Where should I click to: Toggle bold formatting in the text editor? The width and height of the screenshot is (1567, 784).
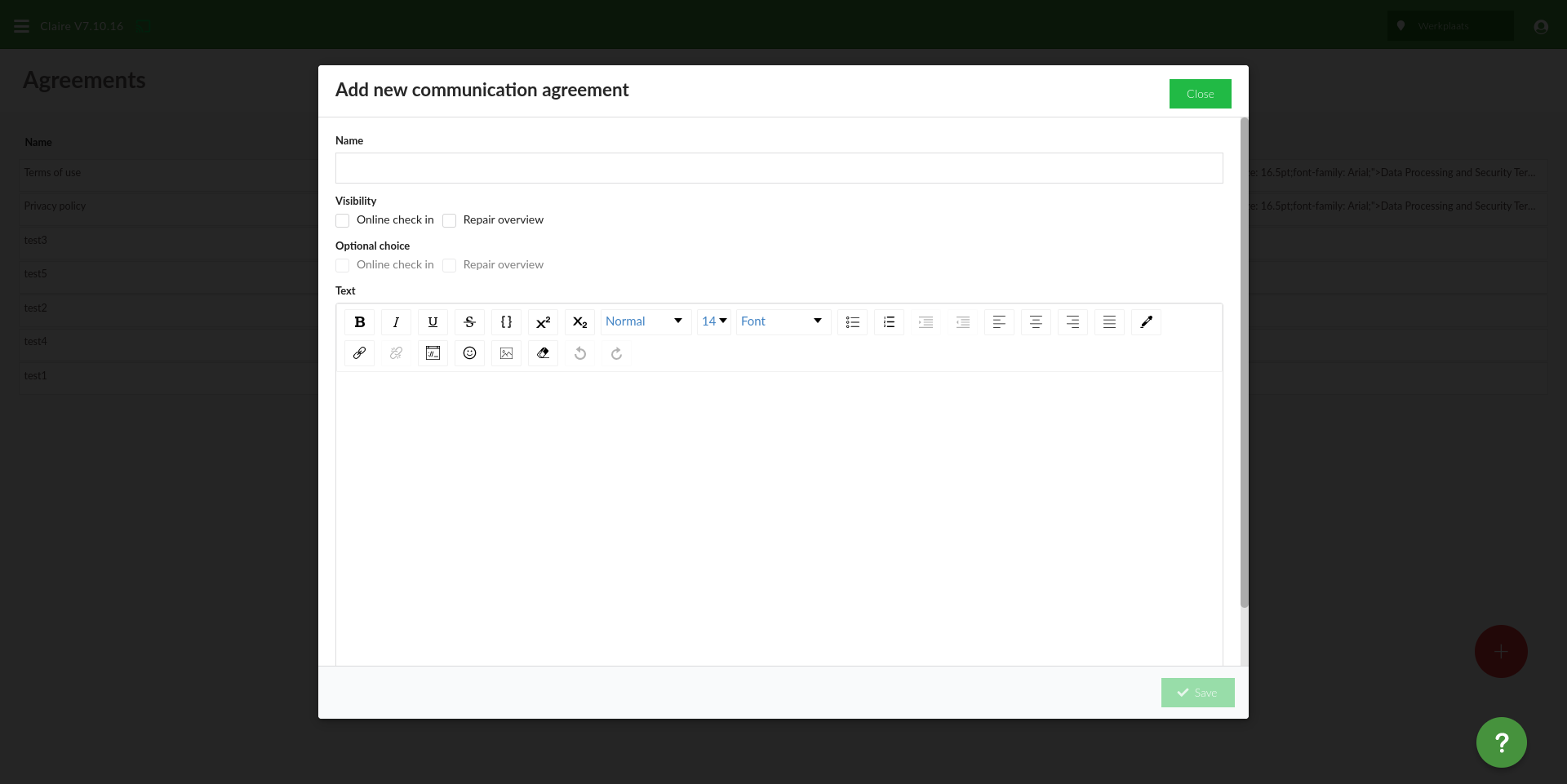click(359, 322)
